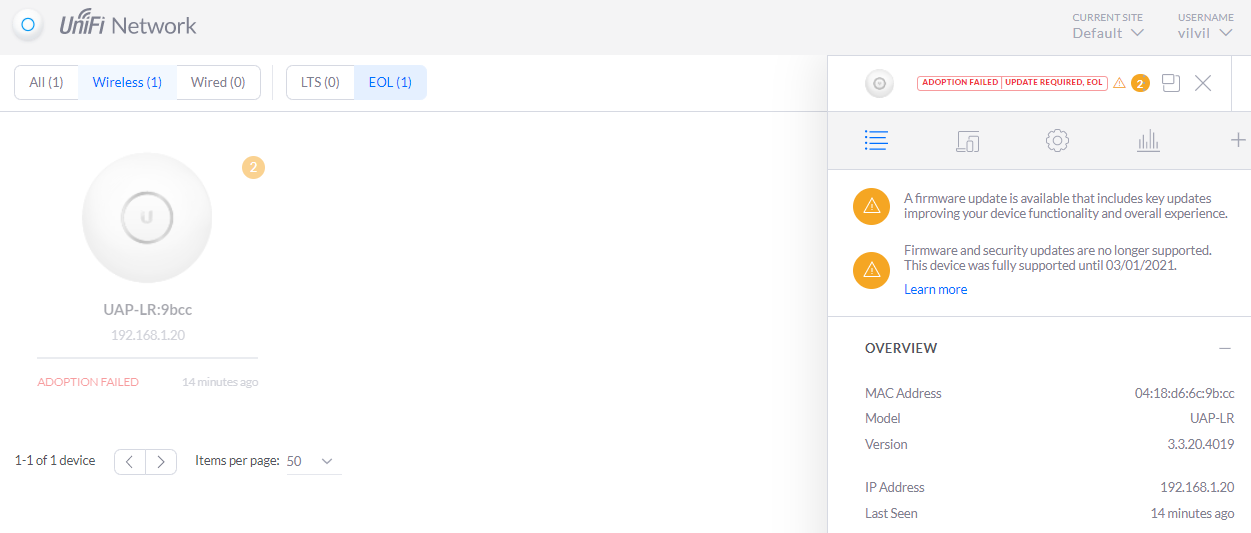This screenshot has width=1251, height=533.
Task: Select the LTS (0) filter tab
Action: click(320, 83)
